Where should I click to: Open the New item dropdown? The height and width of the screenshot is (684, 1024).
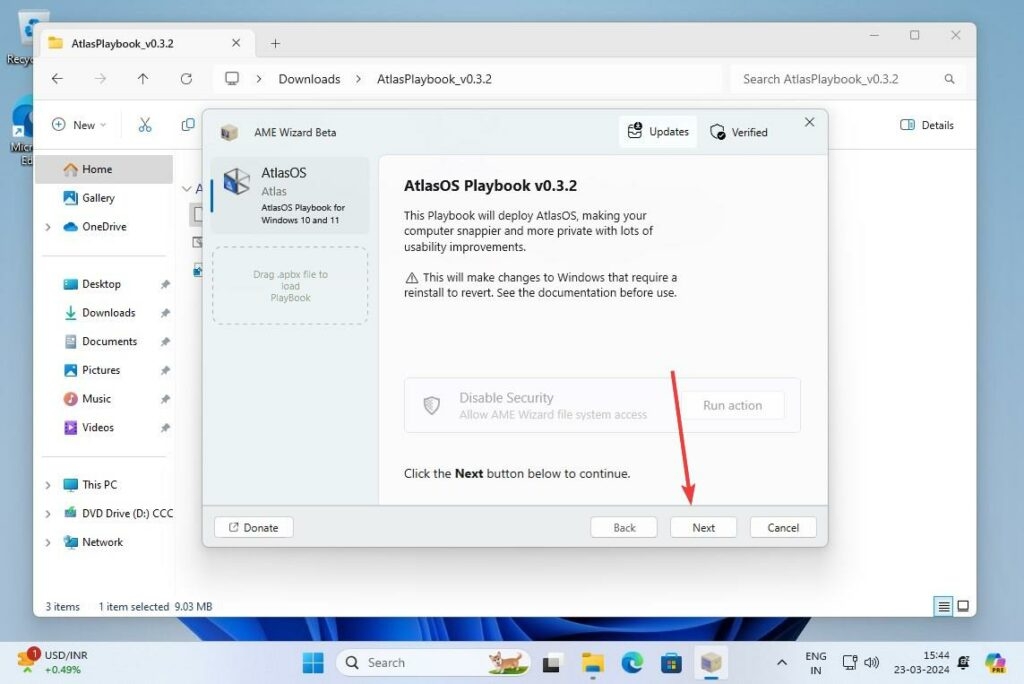click(78, 125)
